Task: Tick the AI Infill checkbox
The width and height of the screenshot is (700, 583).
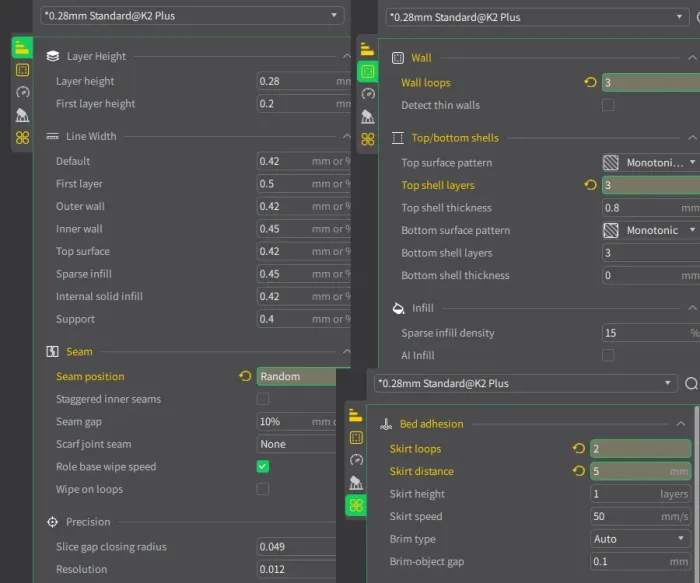Action: [x=608, y=355]
